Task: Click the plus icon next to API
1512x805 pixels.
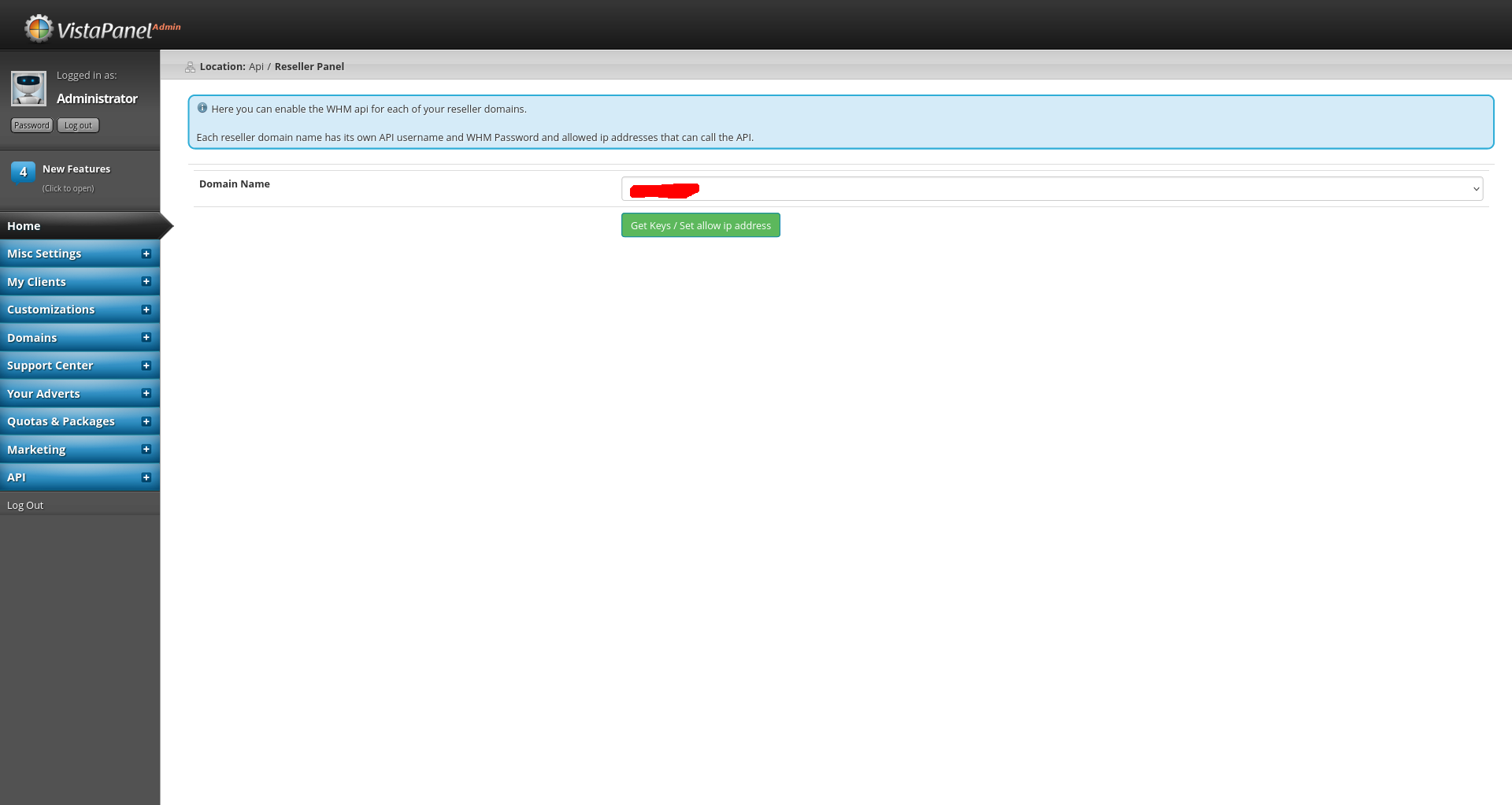Action: [146, 477]
